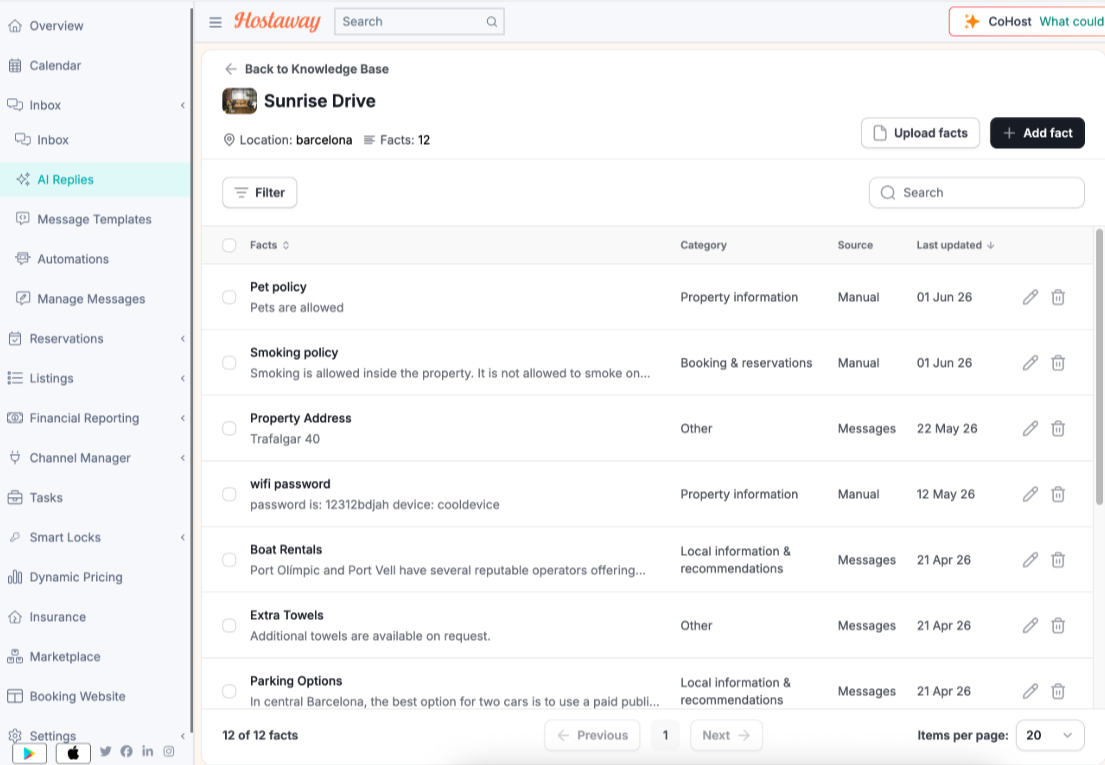Viewport: 1105px width, 765px height.
Task: Edit the Smoking policy fact
Action: (1030, 363)
